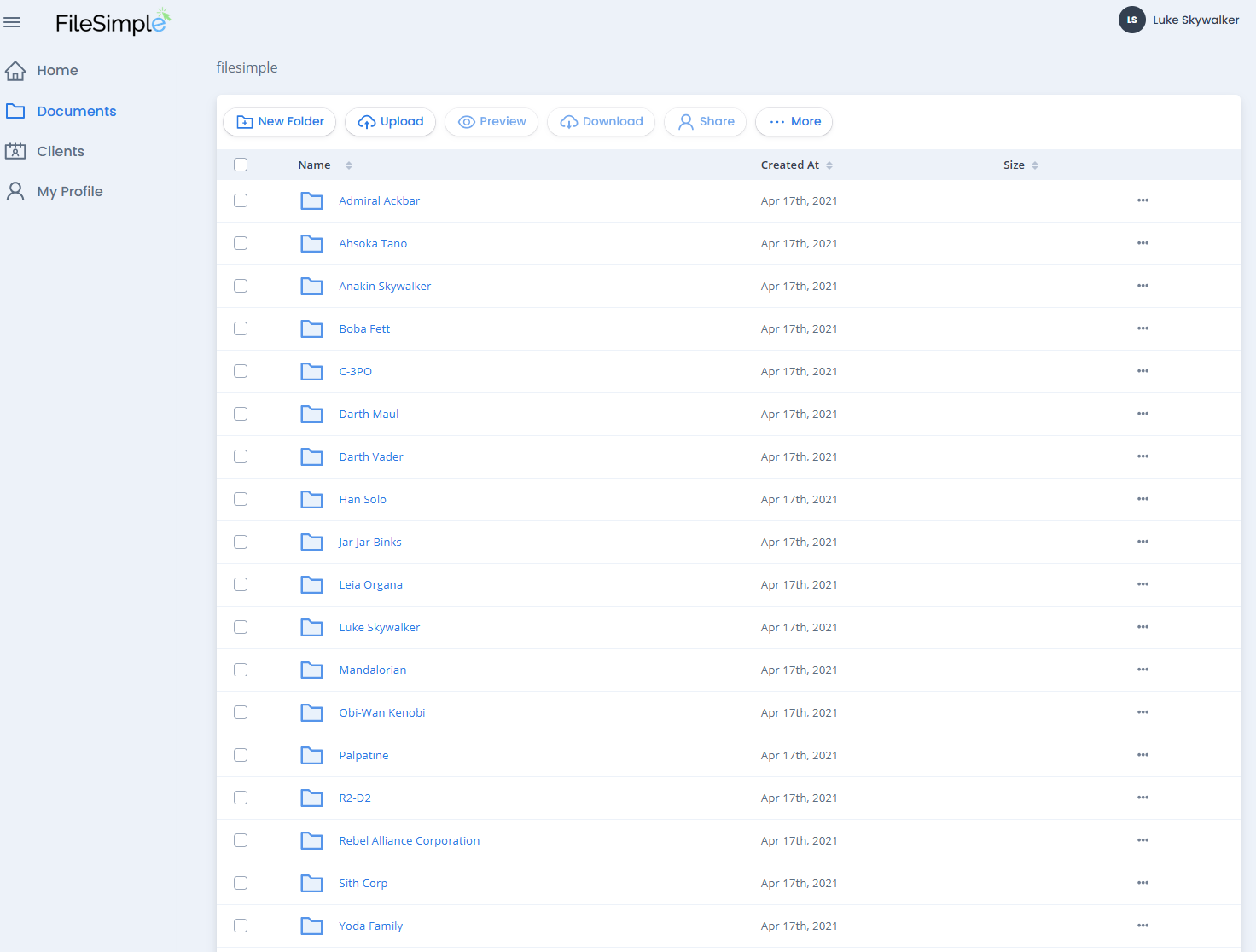The width and height of the screenshot is (1256, 952).
Task: Open the More options dropdown
Action: click(x=794, y=122)
